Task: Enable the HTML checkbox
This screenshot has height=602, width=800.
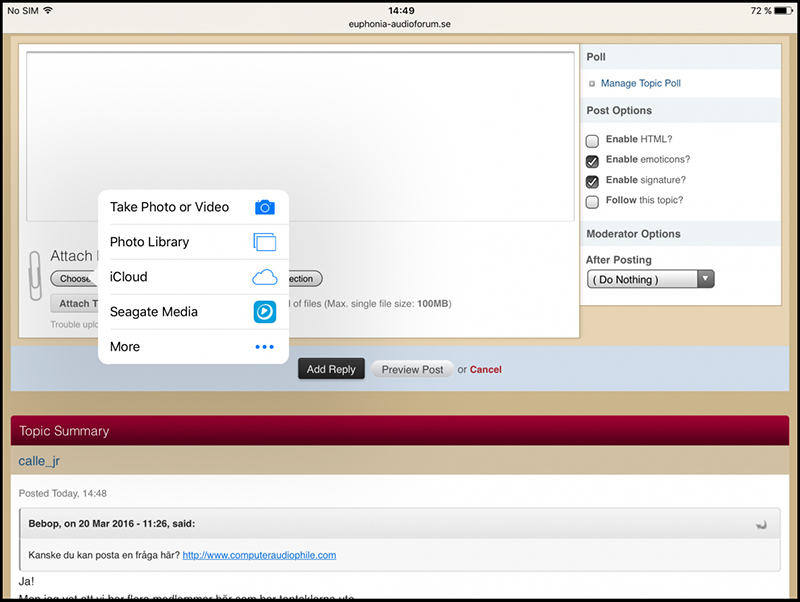Action: tap(593, 140)
